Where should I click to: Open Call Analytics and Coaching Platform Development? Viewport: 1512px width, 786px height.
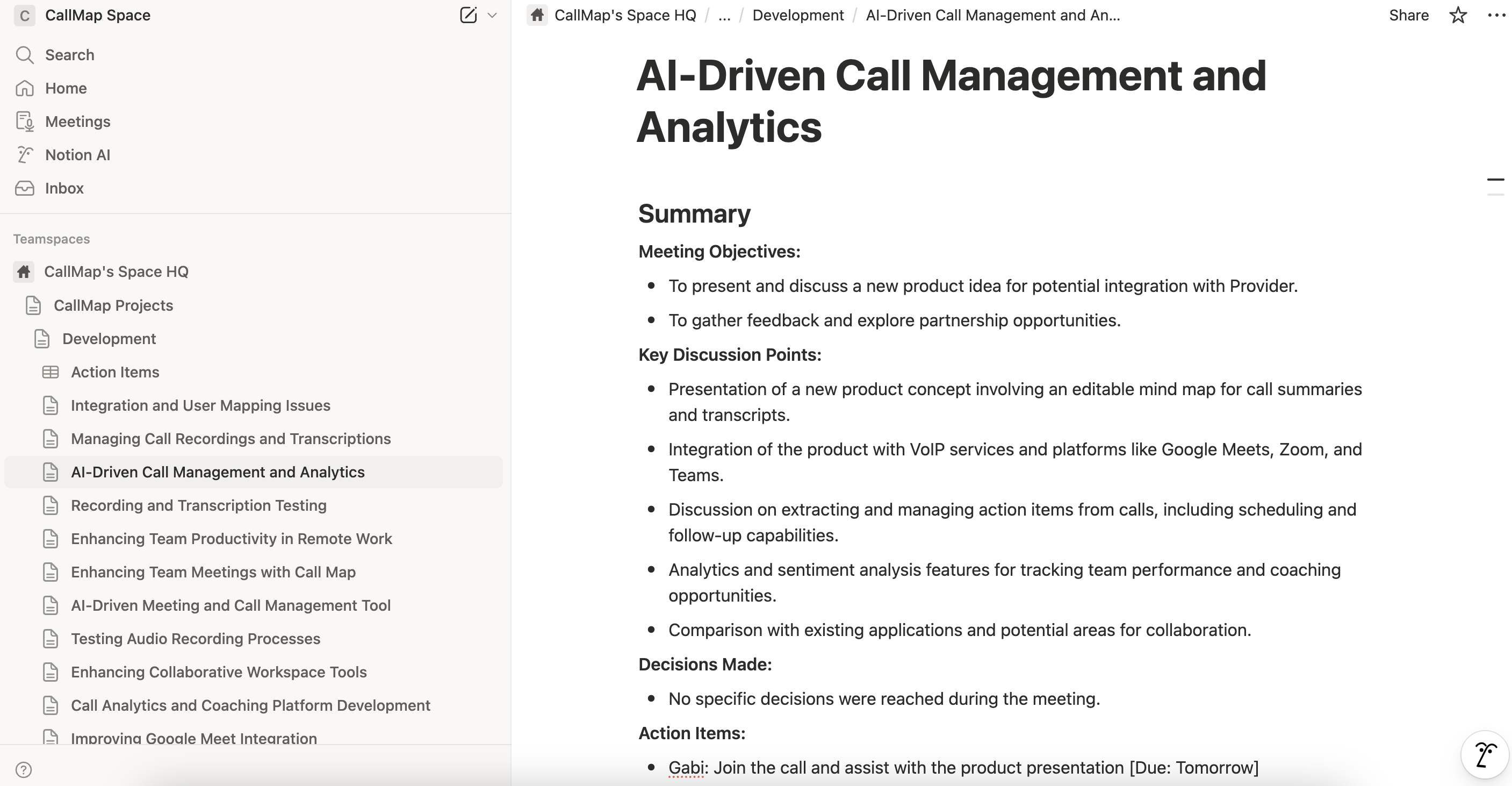tap(250, 705)
